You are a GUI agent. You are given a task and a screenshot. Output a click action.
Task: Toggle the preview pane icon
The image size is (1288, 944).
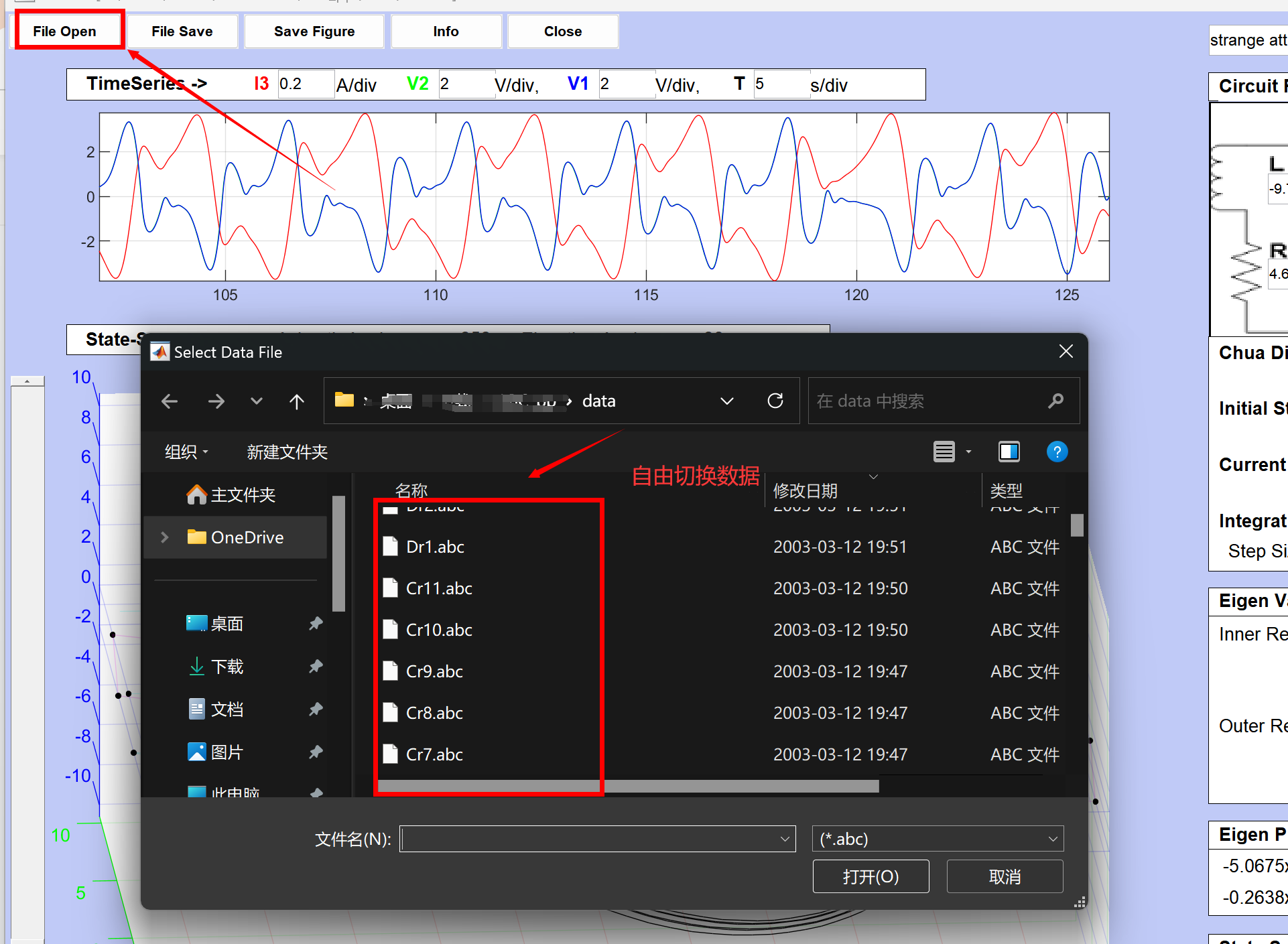(1009, 452)
